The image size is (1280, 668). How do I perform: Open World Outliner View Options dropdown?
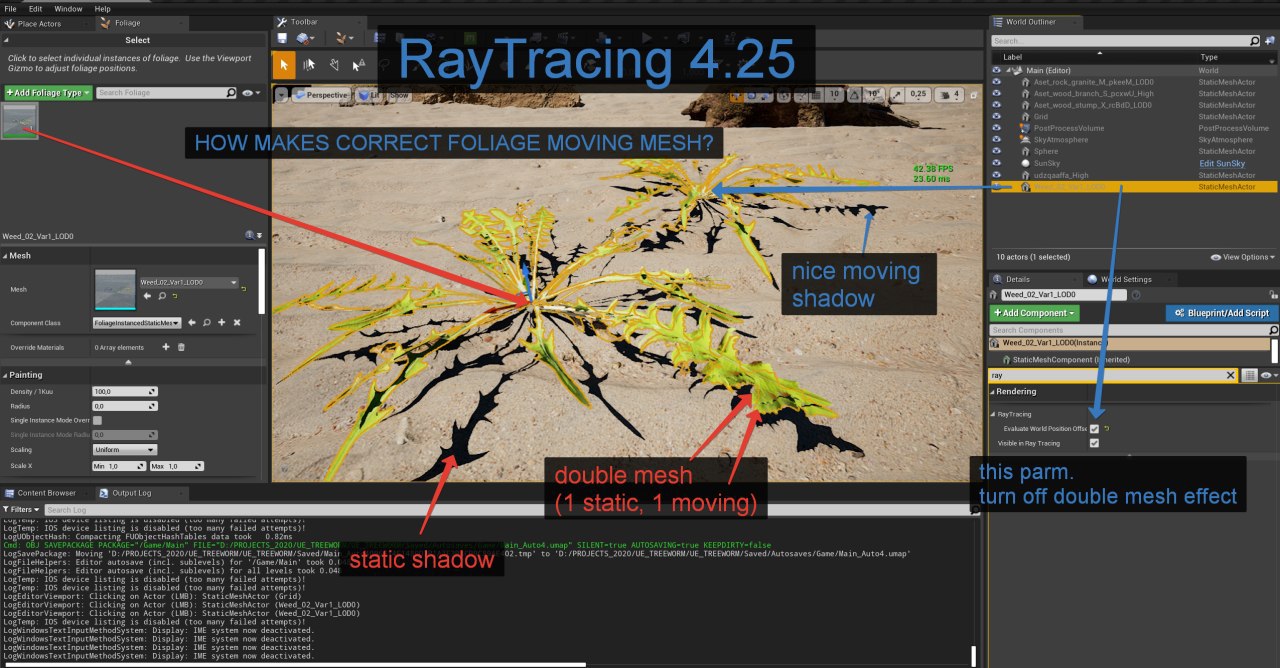(1245, 257)
